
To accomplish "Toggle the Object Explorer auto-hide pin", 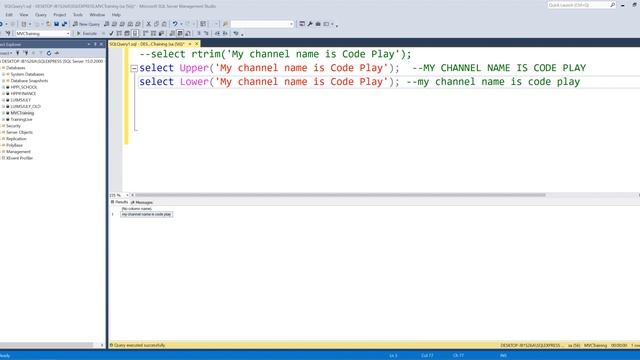I will click(95, 44).
